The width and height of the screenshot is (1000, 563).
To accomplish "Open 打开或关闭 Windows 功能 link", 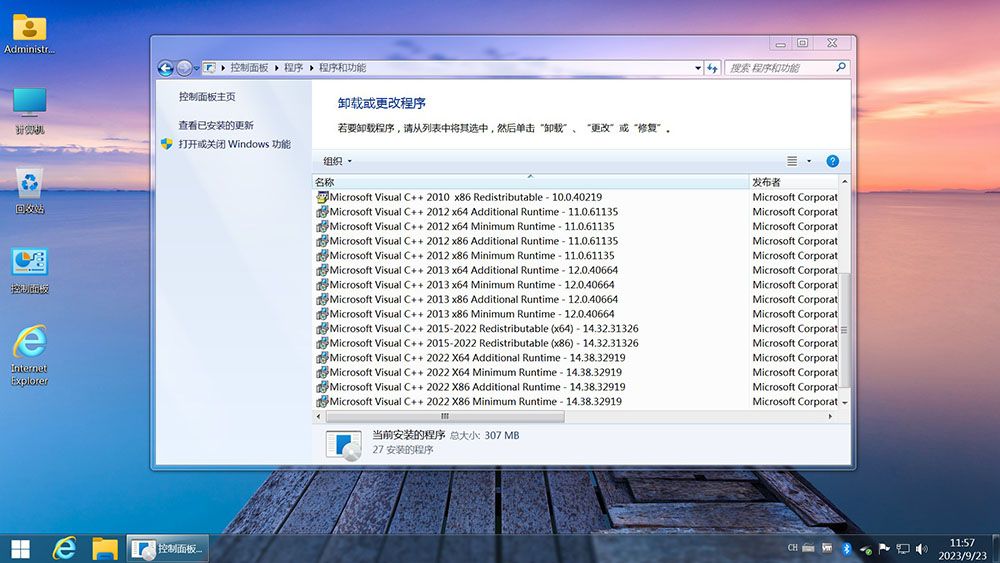I will 234,144.
